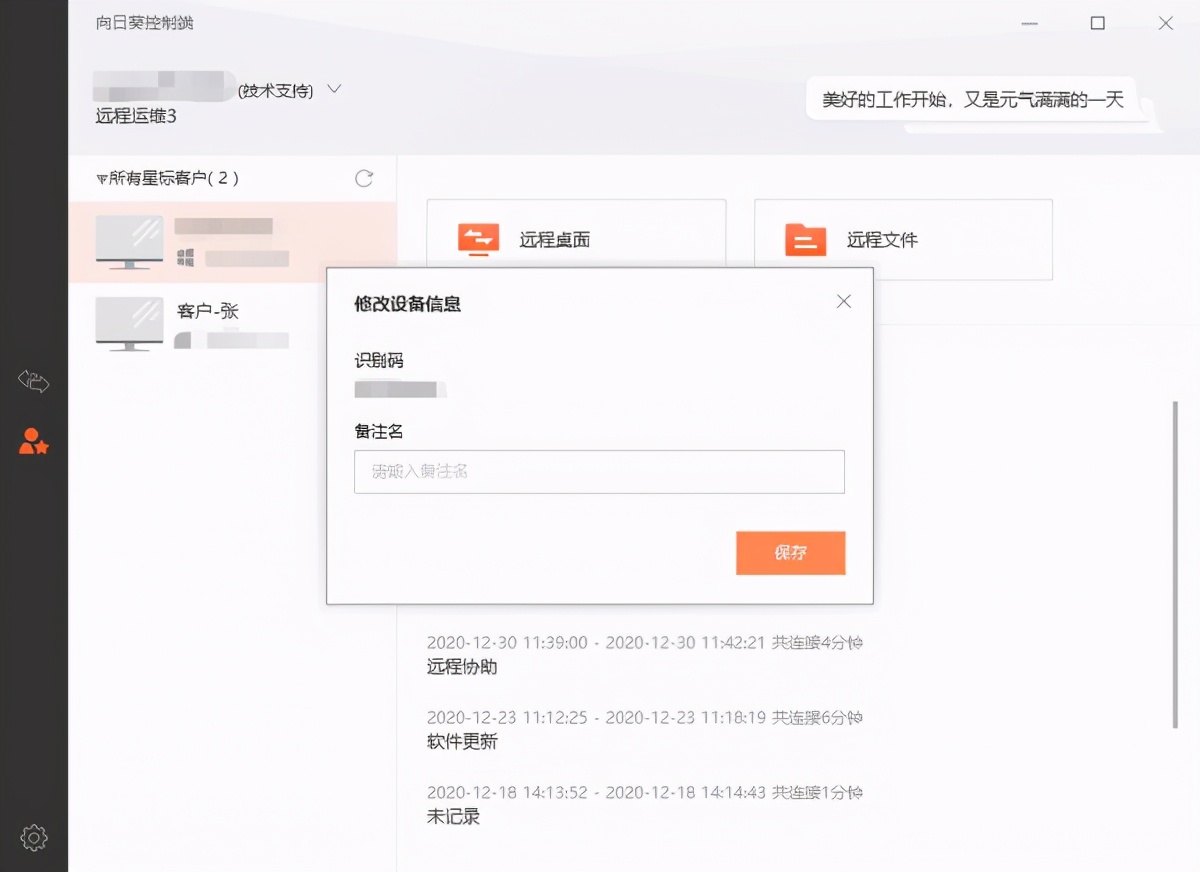Click the 识别码 identification code value
This screenshot has height=872, width=1200.
pos(400,389)
